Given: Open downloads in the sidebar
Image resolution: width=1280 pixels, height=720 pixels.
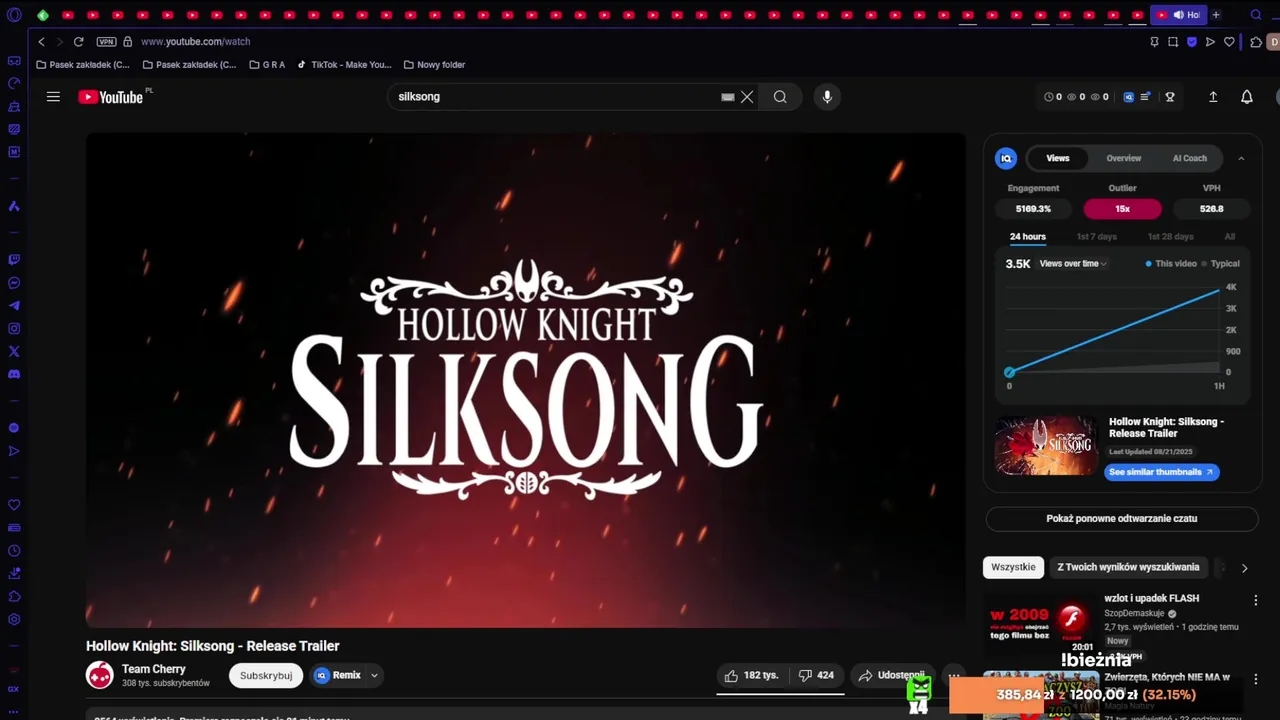Looking at the screenshot, I should tap(14, 574).
